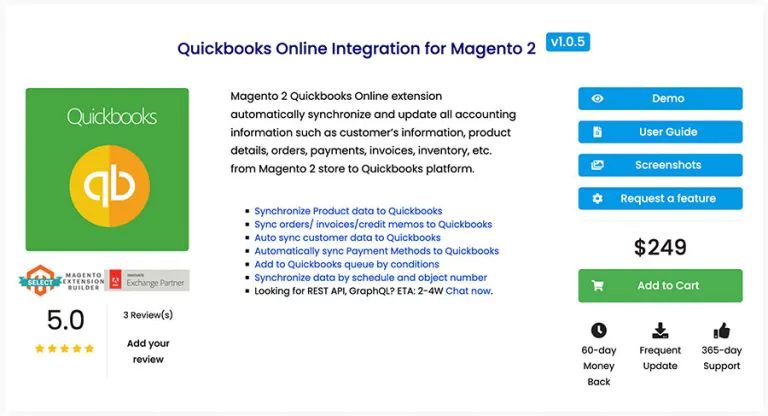Click the five-star rating row

[x=64, y=349]
